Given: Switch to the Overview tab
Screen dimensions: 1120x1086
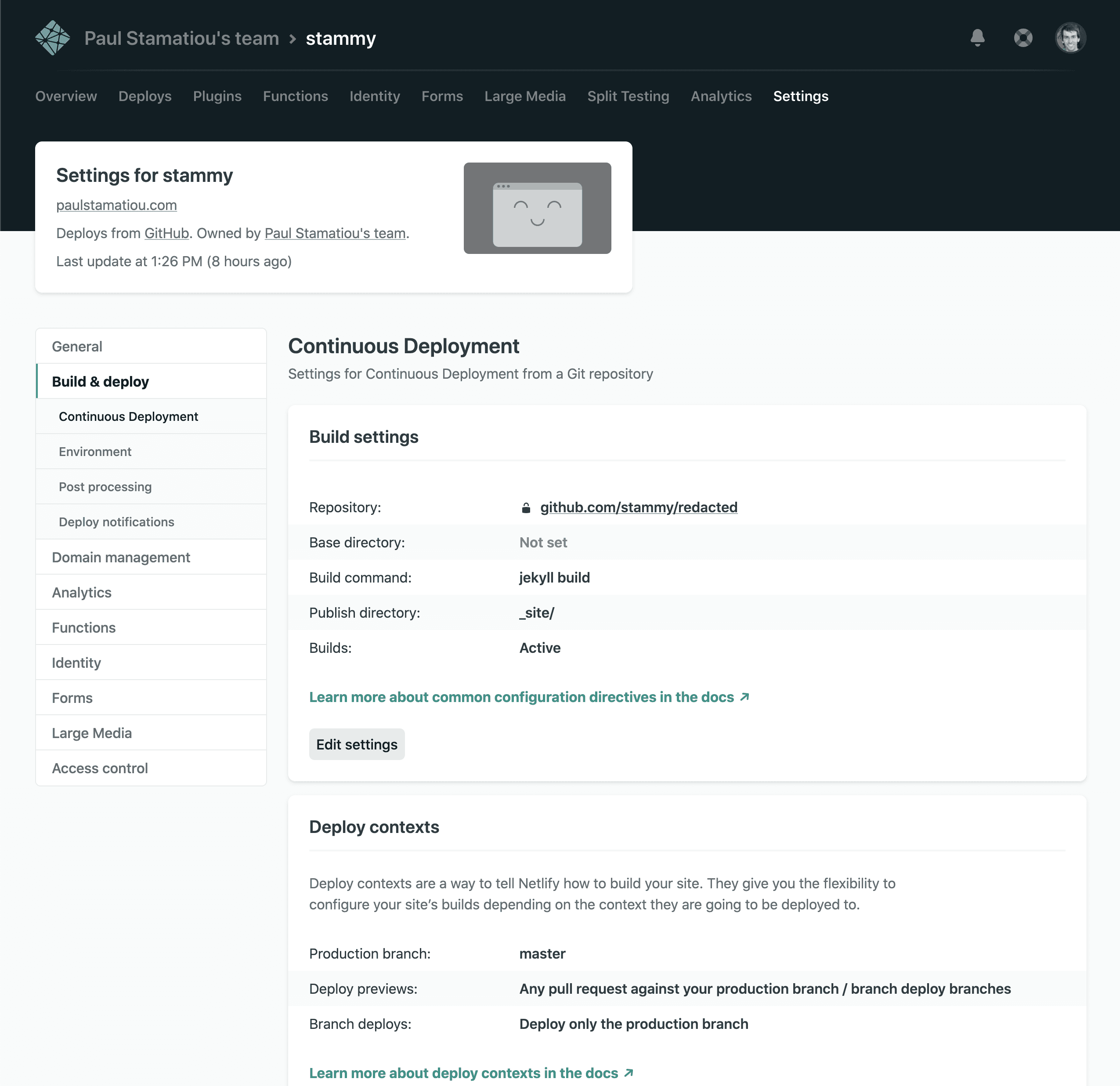Looking at the screenshot, I should coord(66,96).
